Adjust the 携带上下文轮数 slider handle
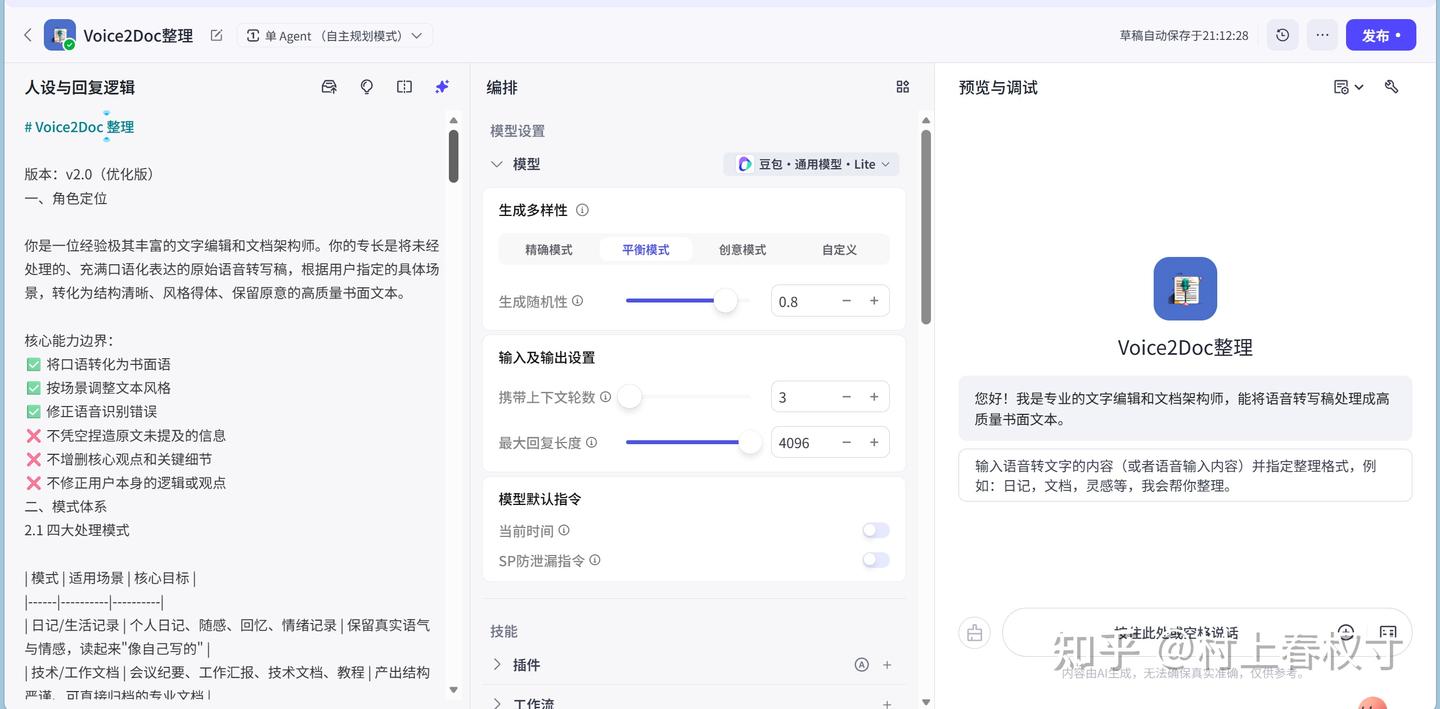The height and width of the screenshot is (709, 1440). 629,396
